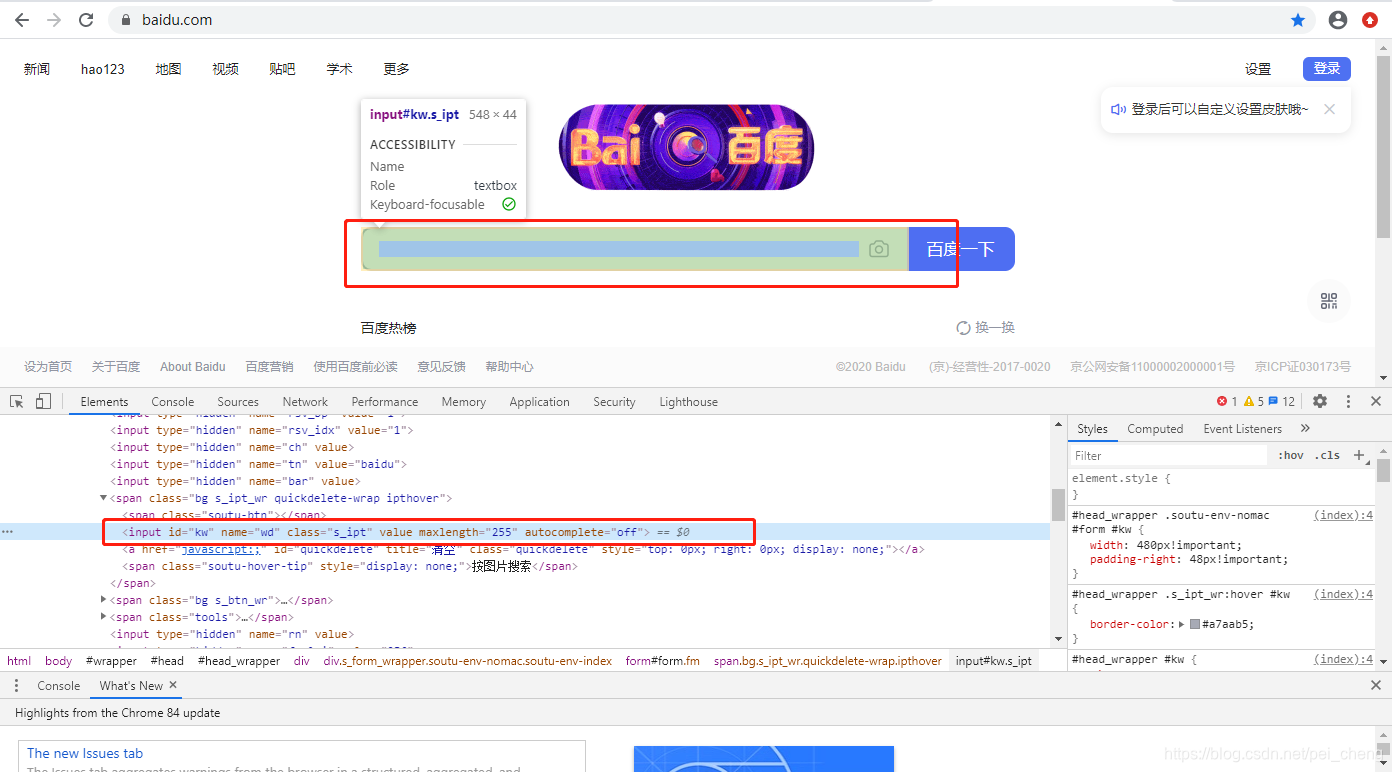The width and height of the screenshot is (1392, 772).
Task: Click the 意见反馈 footer link
Action: (441, 367)
